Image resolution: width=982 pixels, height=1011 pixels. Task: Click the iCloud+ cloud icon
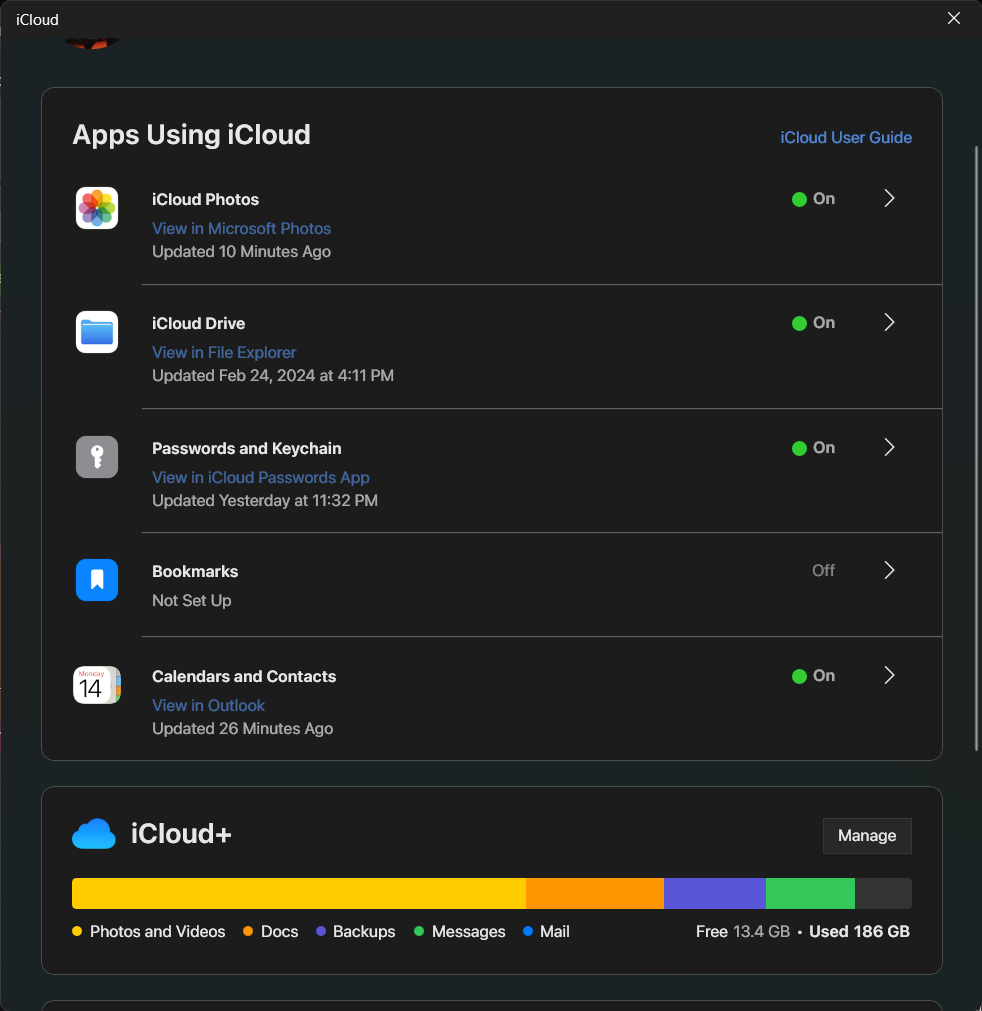pyautogui.click(x=93, y=834)
